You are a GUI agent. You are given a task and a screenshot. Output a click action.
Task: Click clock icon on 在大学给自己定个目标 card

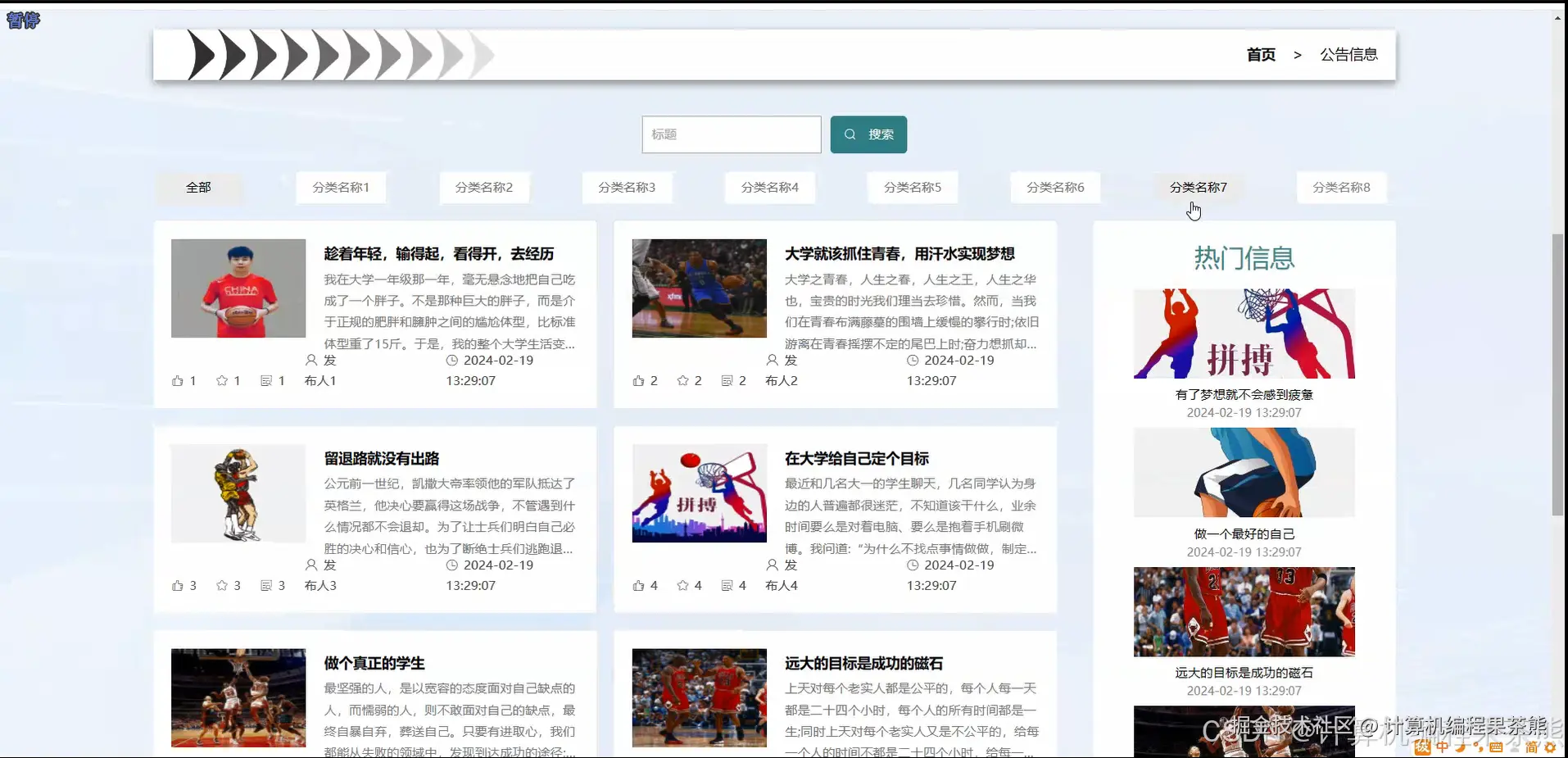(x=913, y=565)
